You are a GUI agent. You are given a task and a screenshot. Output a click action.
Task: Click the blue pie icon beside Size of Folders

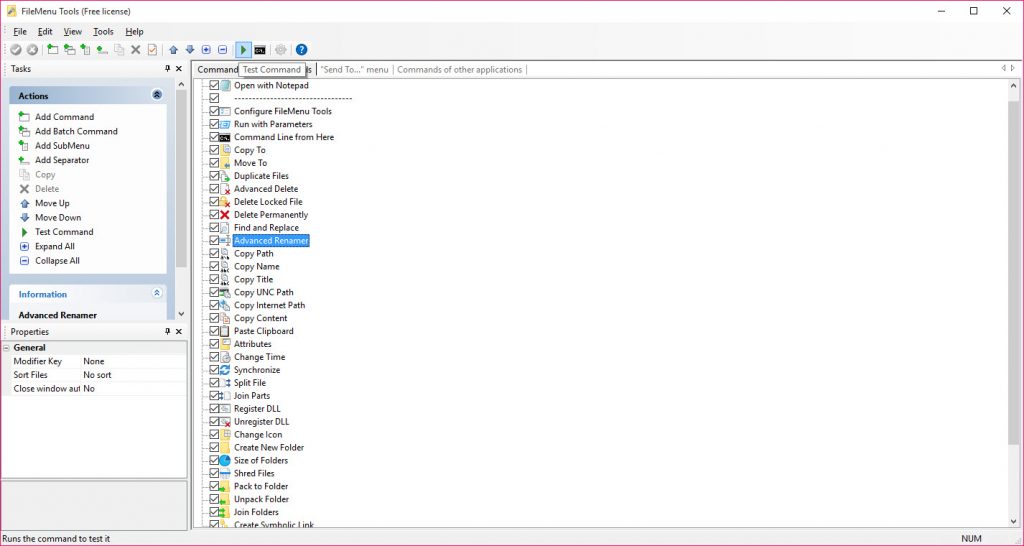(x=225, y=460)
